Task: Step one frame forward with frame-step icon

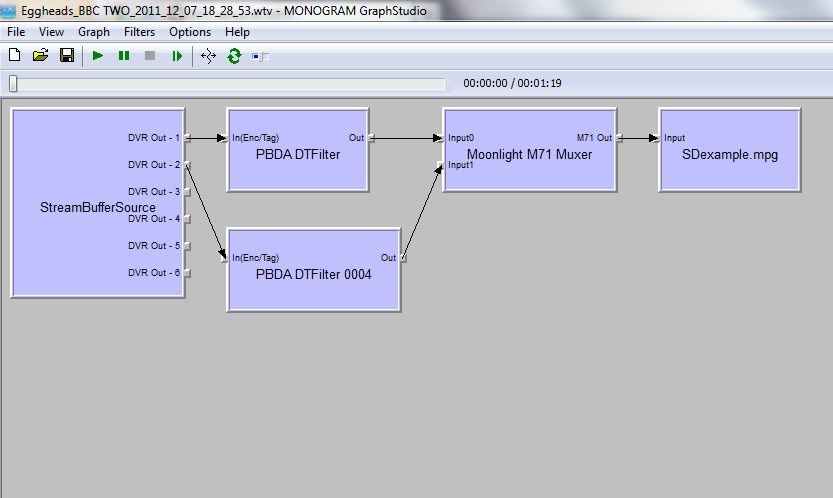Action: click(177, 56)
